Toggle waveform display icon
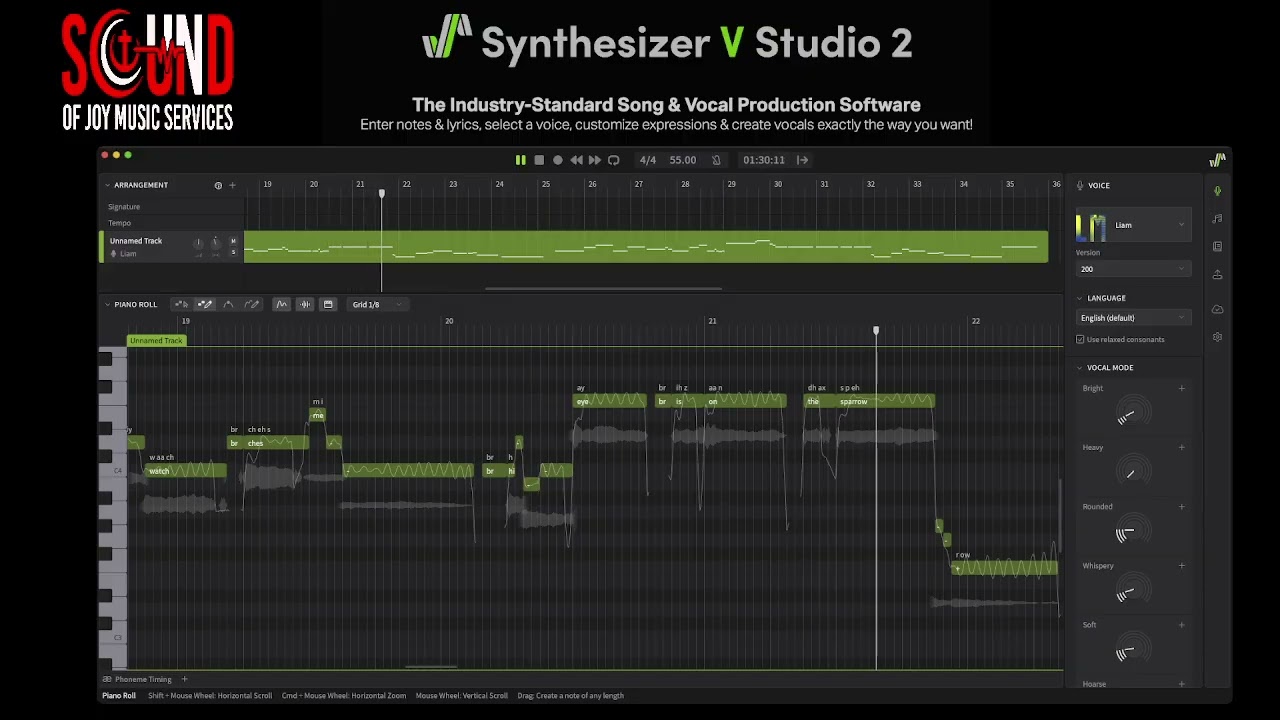The height and width of the screenshot is (720, 1280). pos(305,304)
